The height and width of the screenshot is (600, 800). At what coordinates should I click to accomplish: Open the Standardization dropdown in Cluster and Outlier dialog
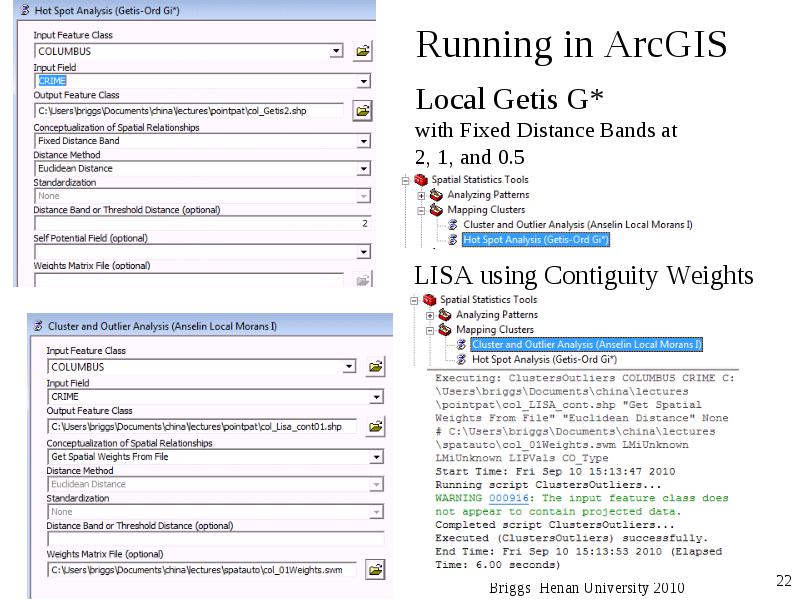coord(377,512)
